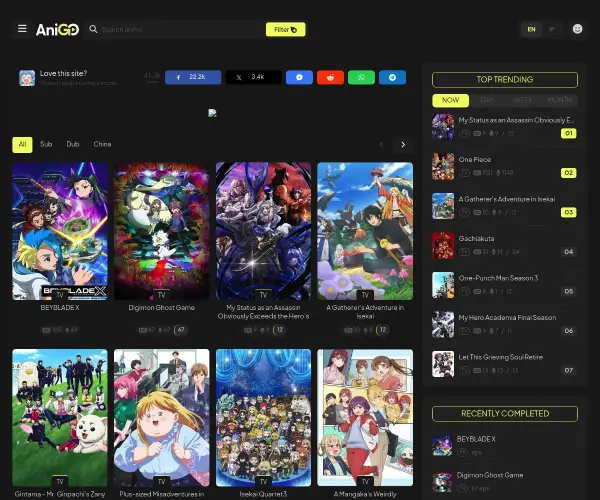The width and height of the screenshot is (600, 500).
Task: Select the China filter tab
Action: (102, 145)
